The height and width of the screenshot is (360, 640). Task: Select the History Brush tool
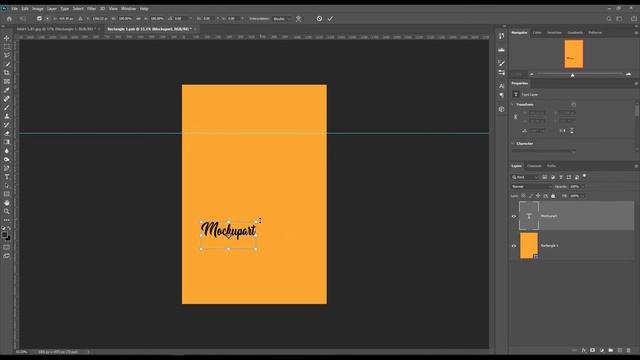pyautogui.click(x=7, y=124)
